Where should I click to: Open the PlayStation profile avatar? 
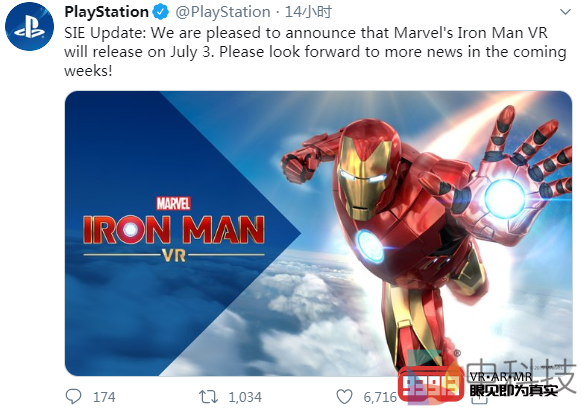pos(29,26)
